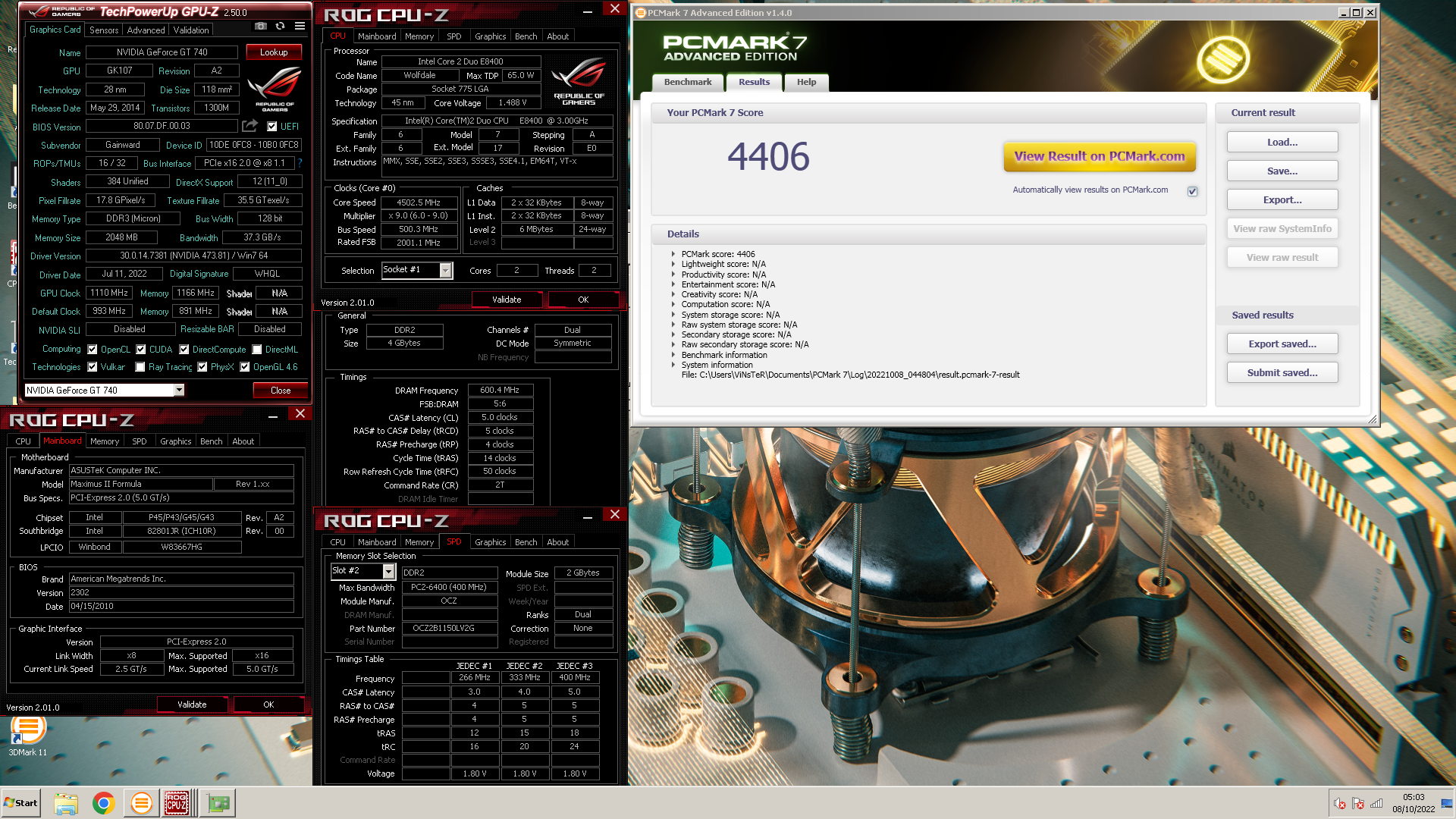Open Action Center flag tray icon

coord(1358,804)
